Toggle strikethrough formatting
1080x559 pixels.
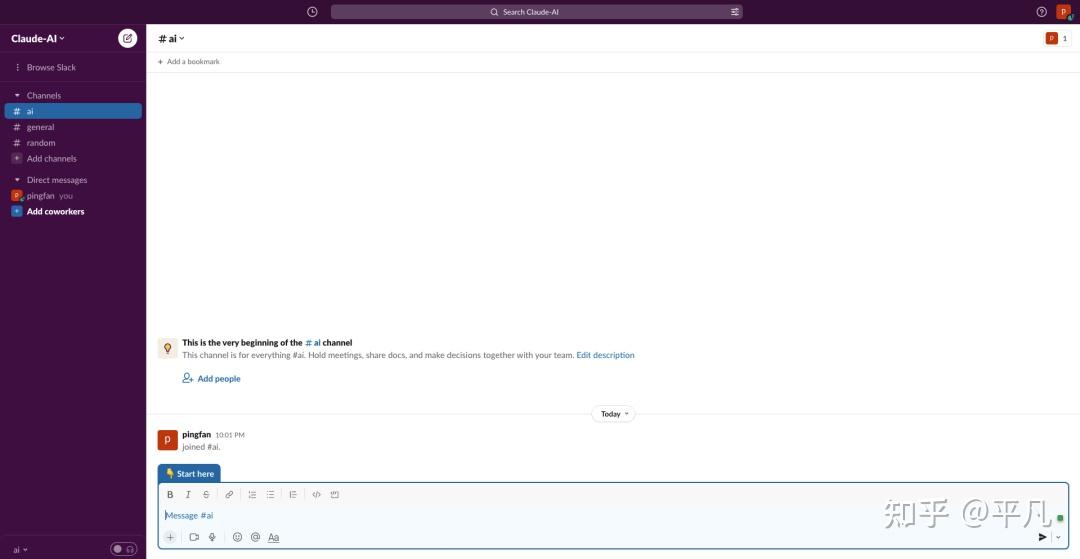(x=206, y=494)
